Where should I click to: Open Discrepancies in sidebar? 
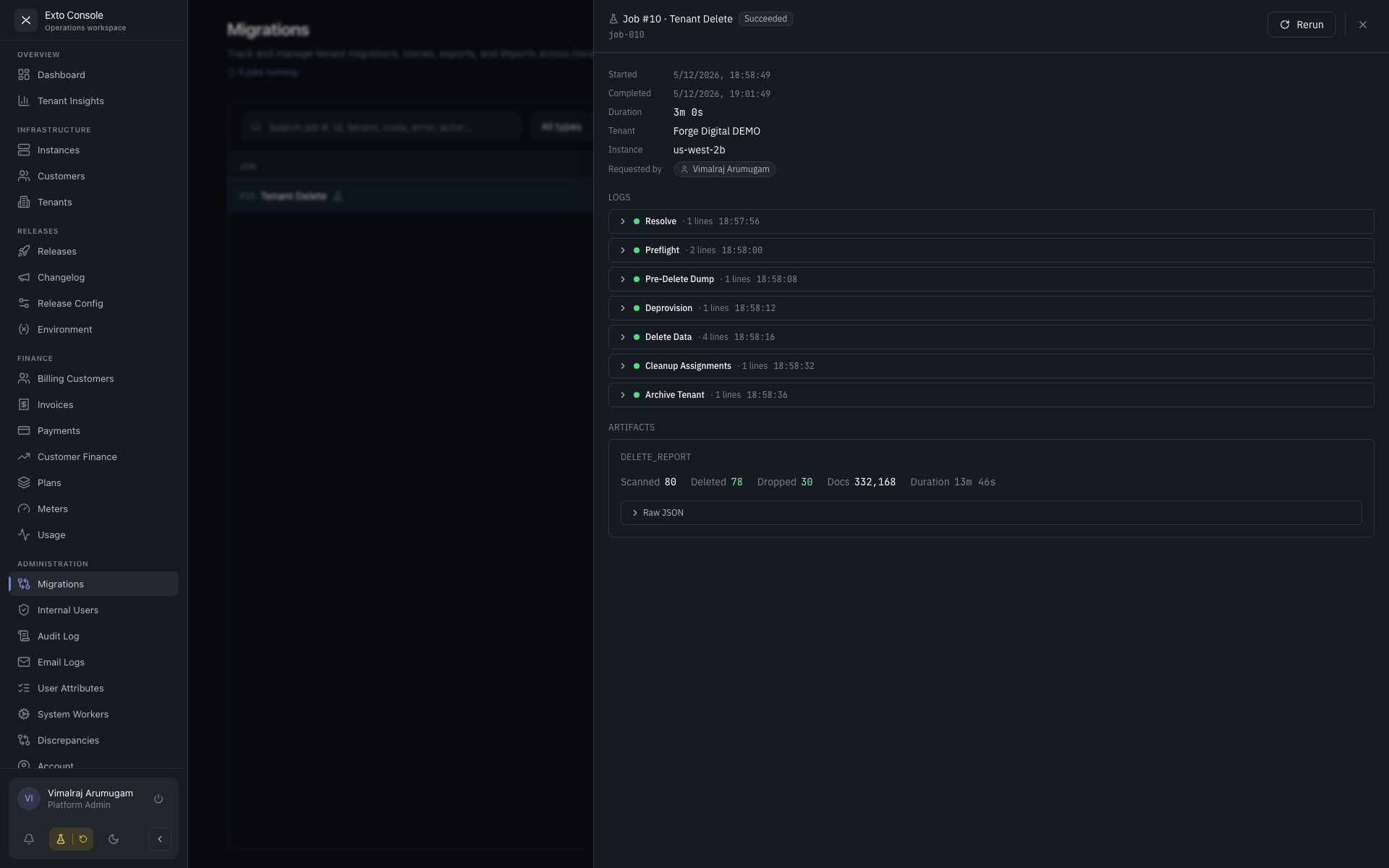pos(94,740)
